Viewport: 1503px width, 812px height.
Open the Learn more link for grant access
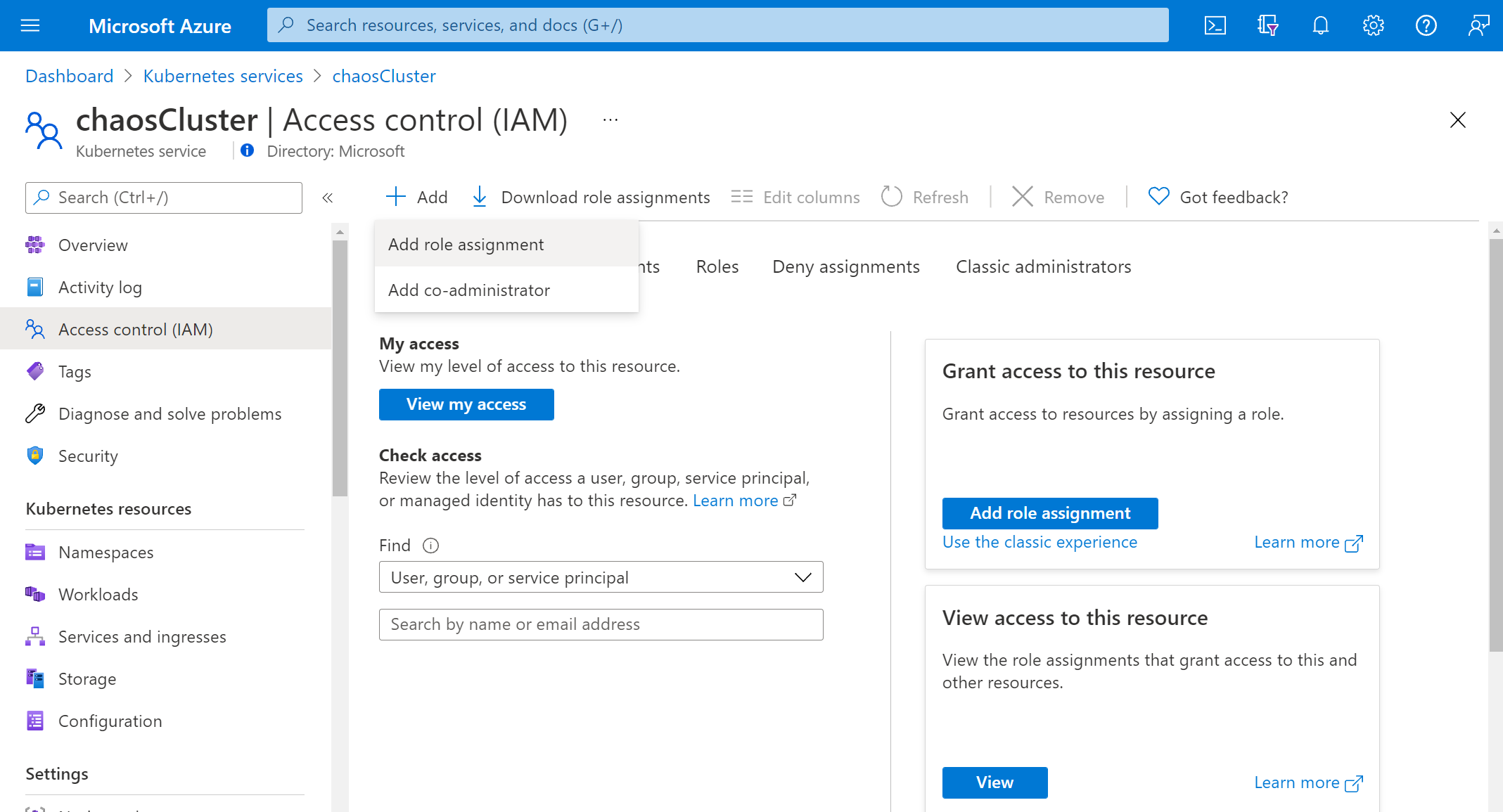[1309, 541]
